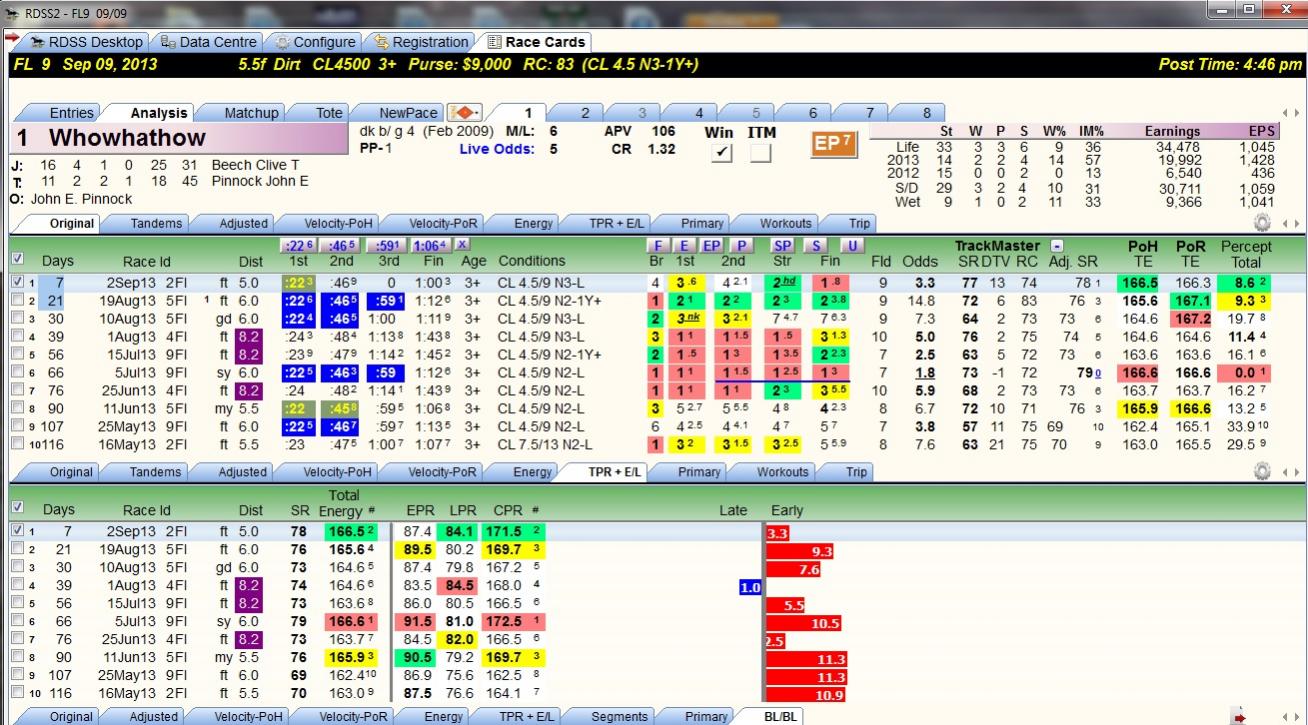
Task: Uncheck the 2Sep13 race row in upper table
Action: (x=17, y=282)
